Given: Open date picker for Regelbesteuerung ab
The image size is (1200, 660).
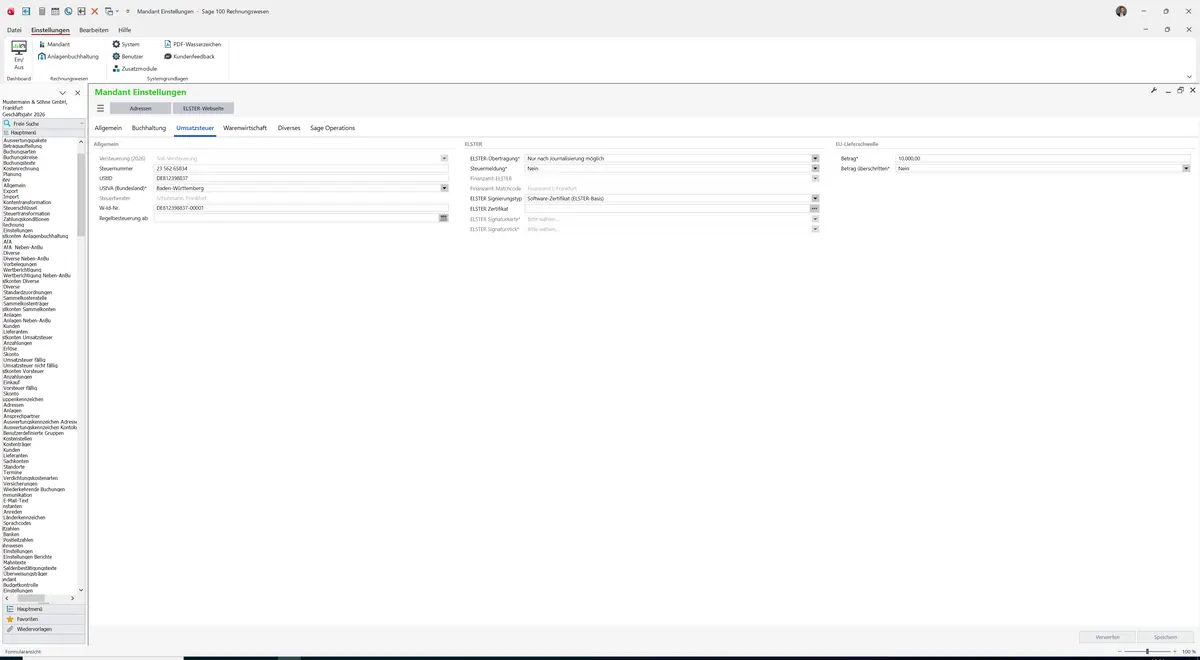Looking at the screenshot, I should pos(444,217).
